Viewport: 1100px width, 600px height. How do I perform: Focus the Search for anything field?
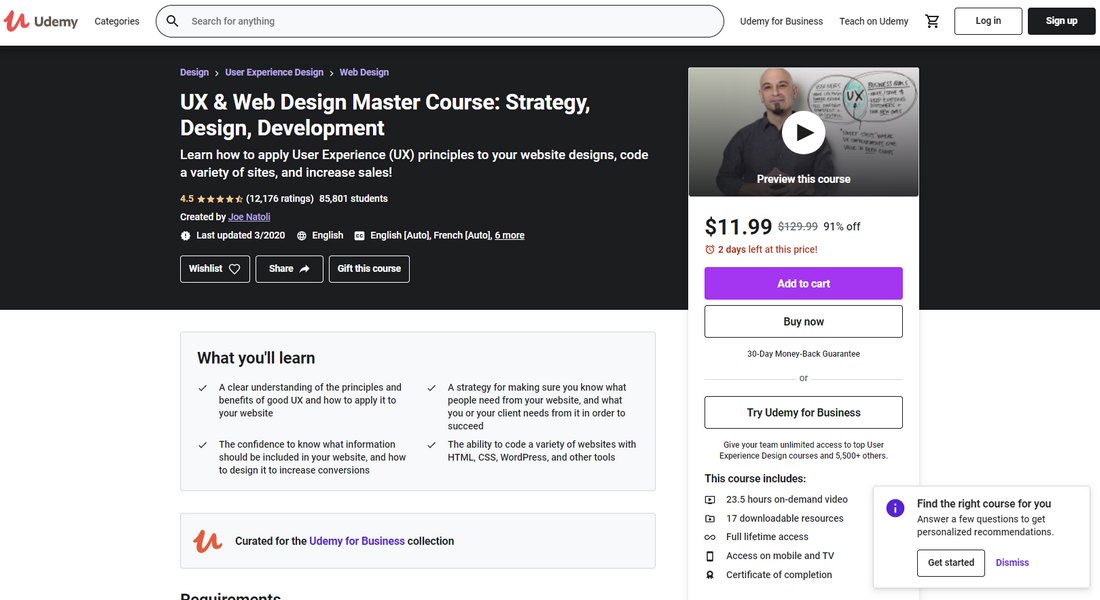click(440, 21)
